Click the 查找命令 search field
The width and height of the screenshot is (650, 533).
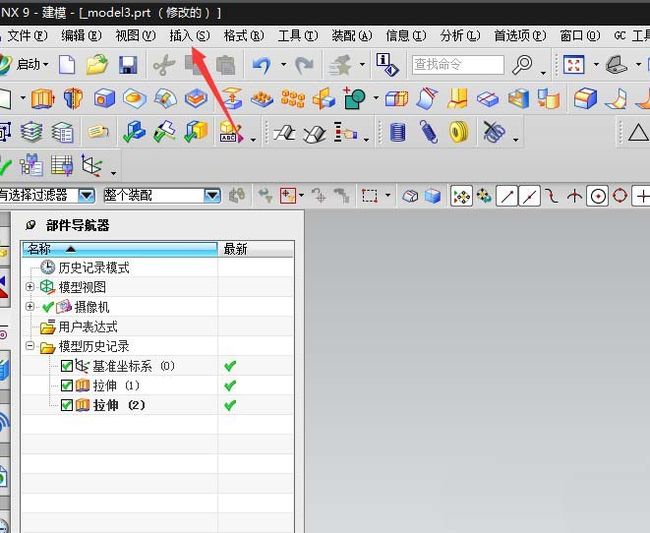(458, 65)
